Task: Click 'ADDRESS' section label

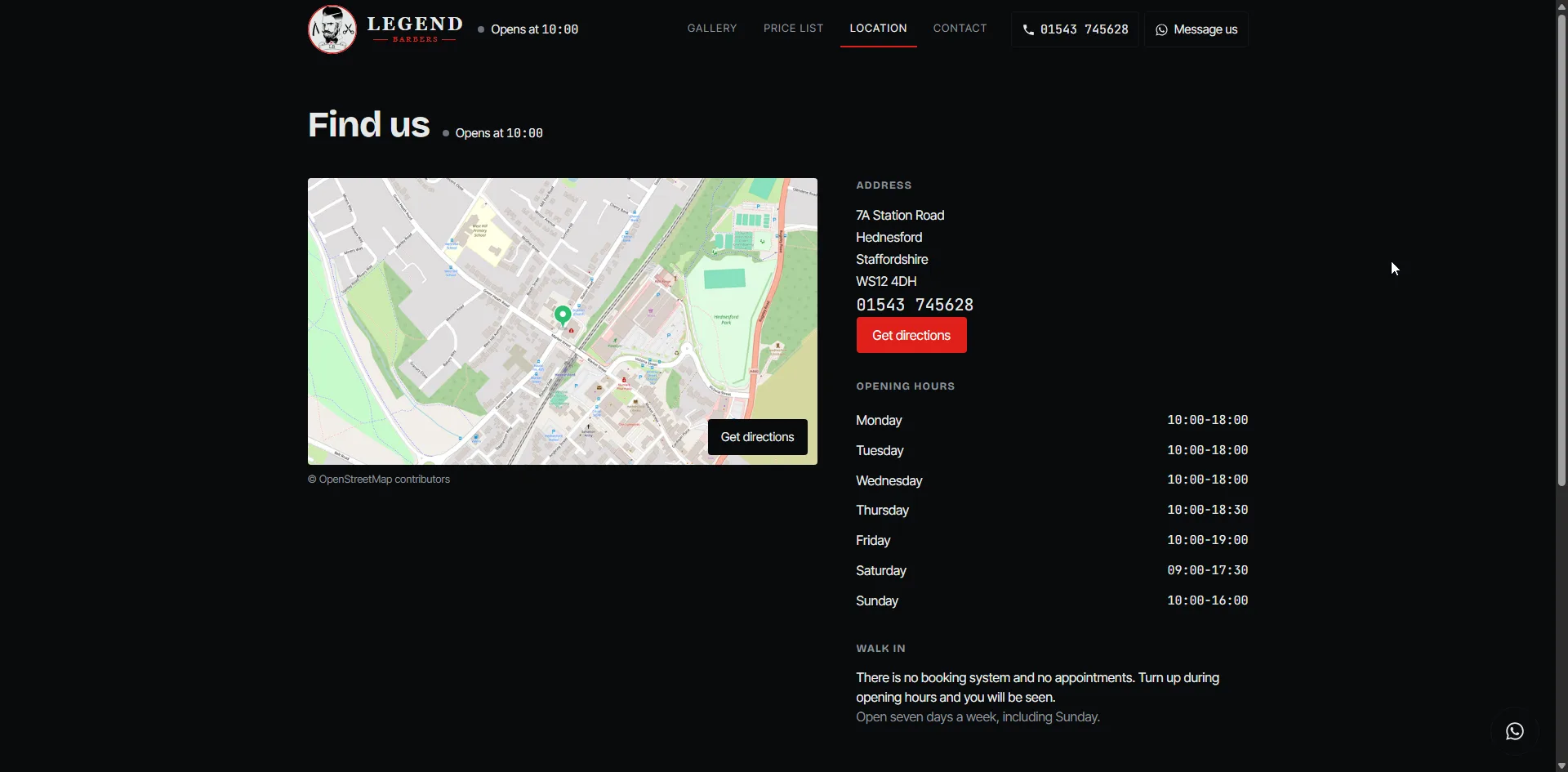Action: pyautogui.click(x=884, y=185)
